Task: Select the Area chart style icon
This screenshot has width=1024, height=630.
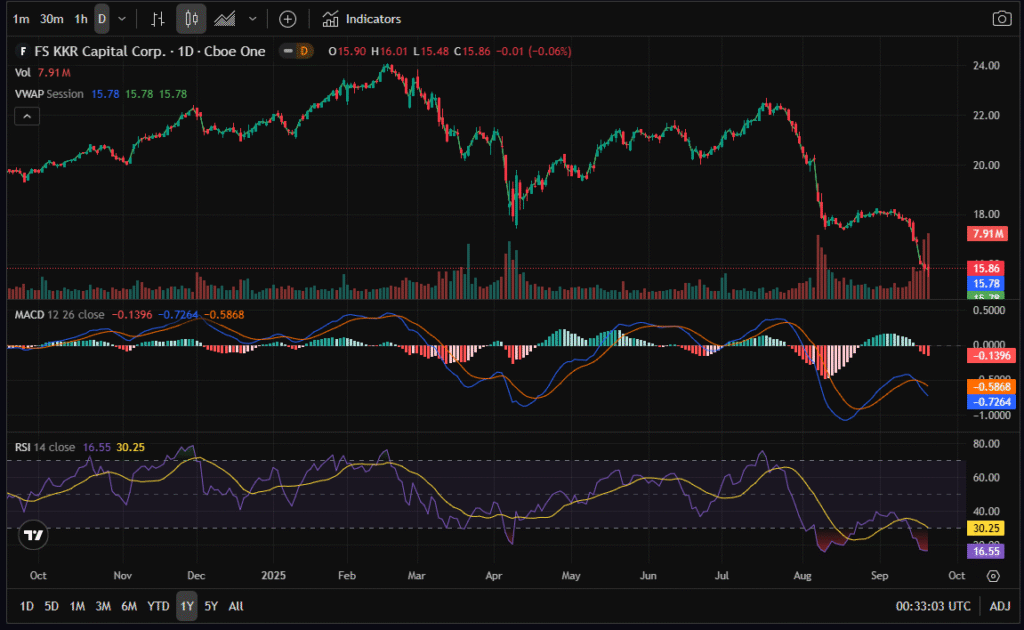Action: coord(225,19)
